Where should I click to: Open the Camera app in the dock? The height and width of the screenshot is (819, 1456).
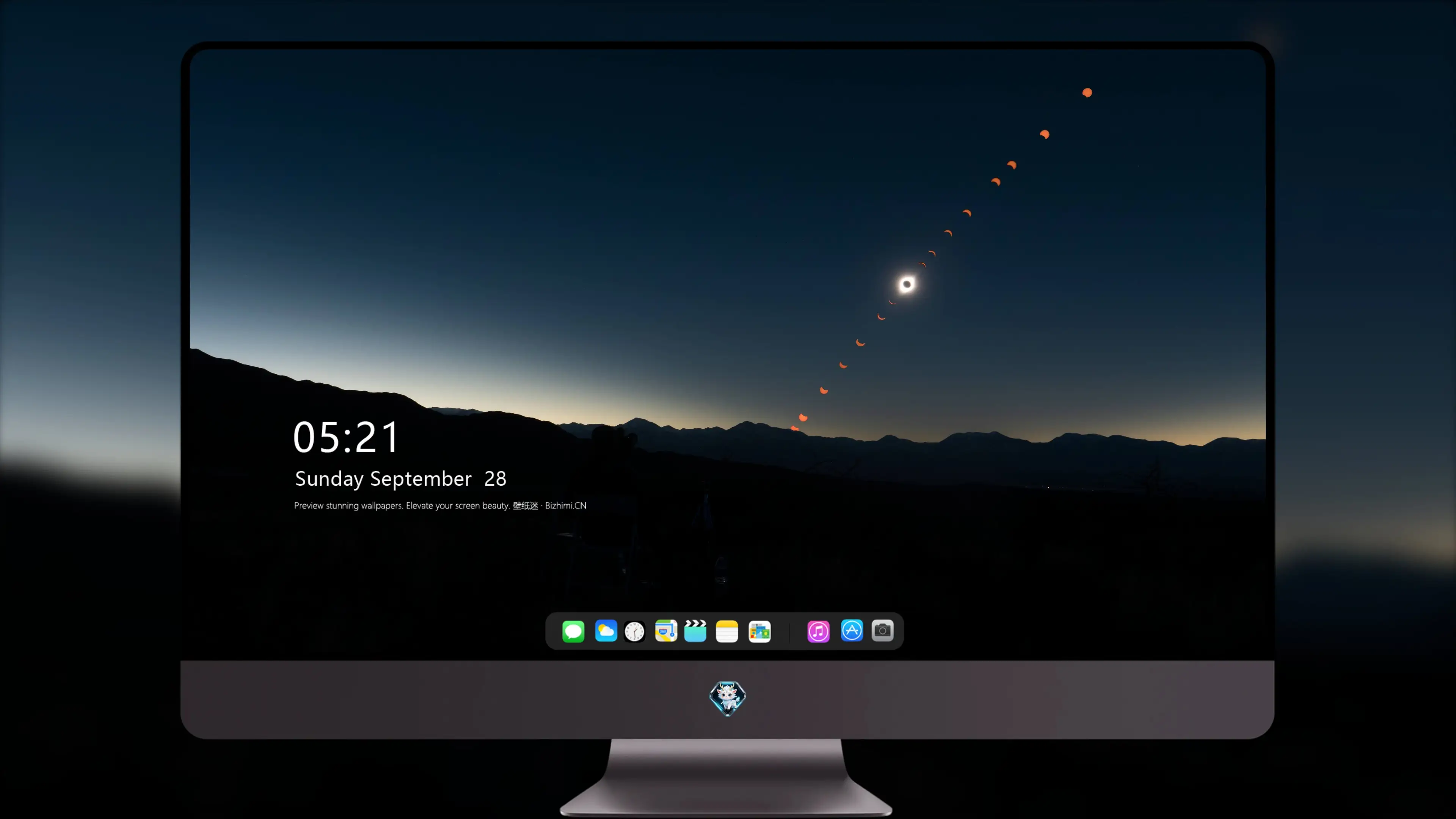point(882,631)
